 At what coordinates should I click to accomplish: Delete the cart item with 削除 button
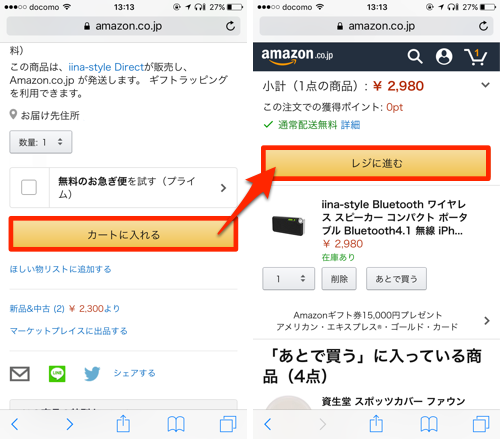coord(339,279)
